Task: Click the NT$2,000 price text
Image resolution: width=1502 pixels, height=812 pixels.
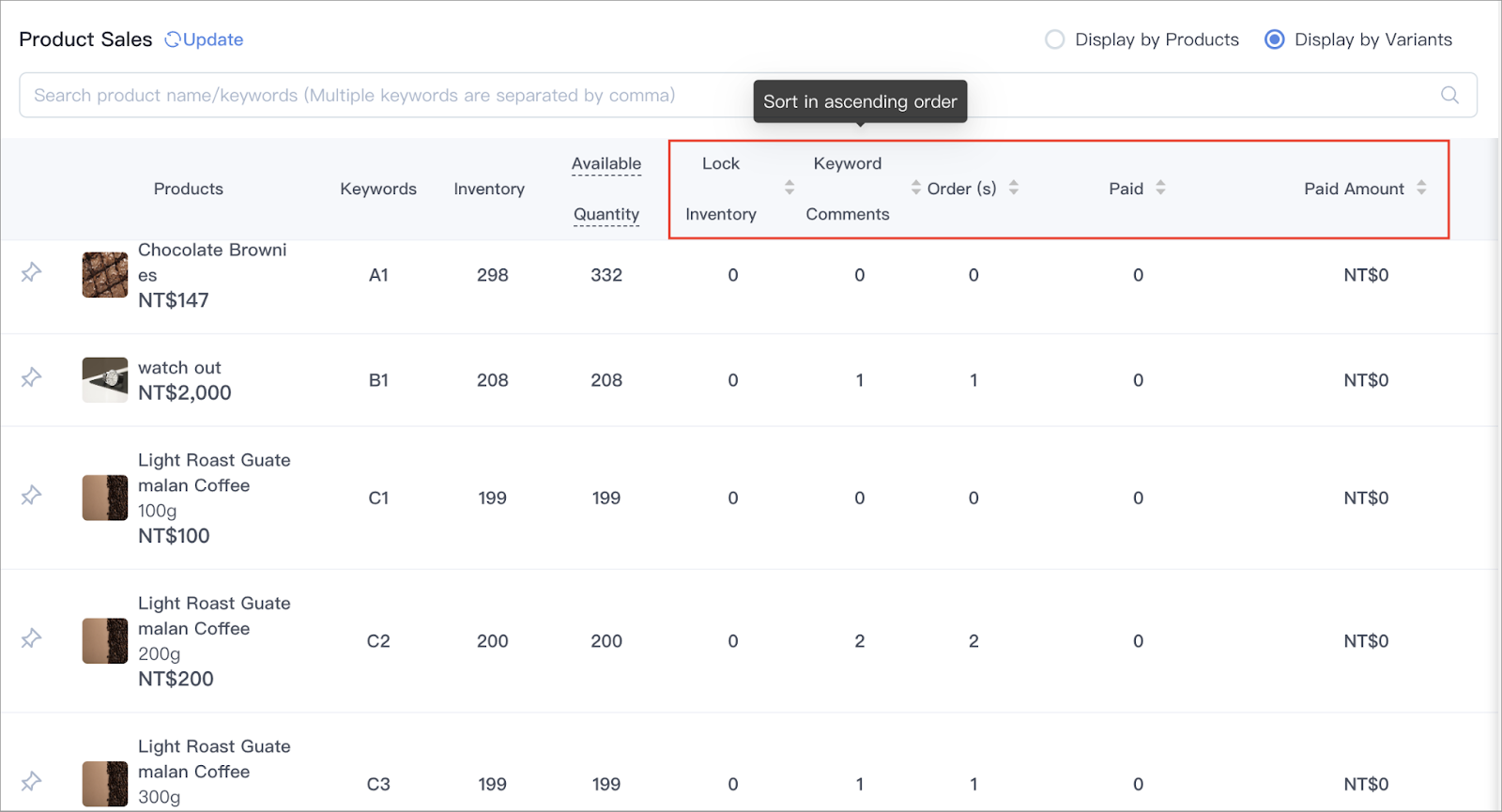Action: [185, 392]
